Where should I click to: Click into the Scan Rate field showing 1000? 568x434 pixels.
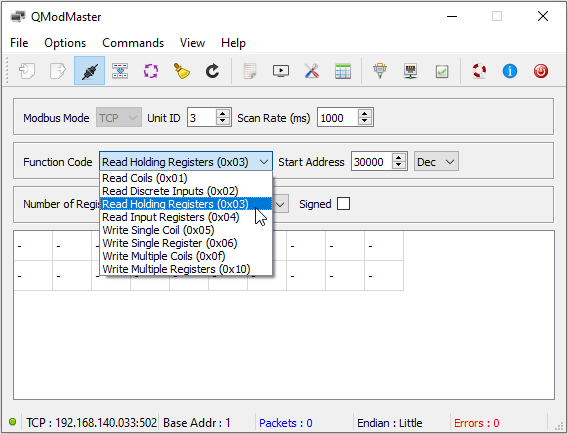(x=338, y=117)
